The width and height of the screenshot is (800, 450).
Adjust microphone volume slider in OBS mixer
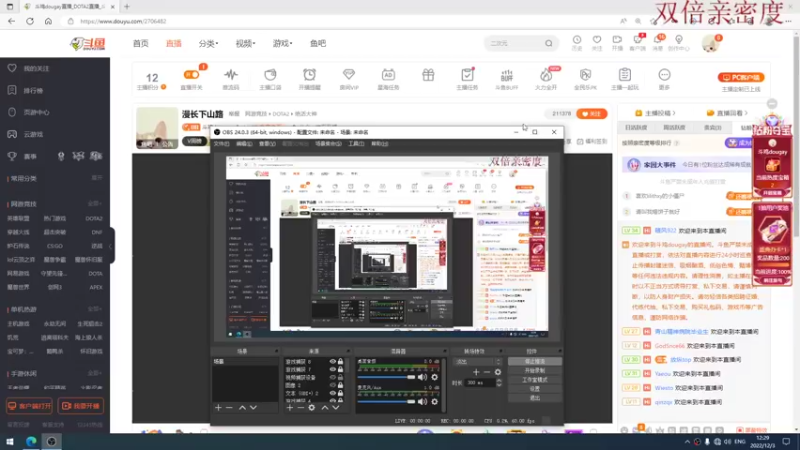(x=386, y=402)
